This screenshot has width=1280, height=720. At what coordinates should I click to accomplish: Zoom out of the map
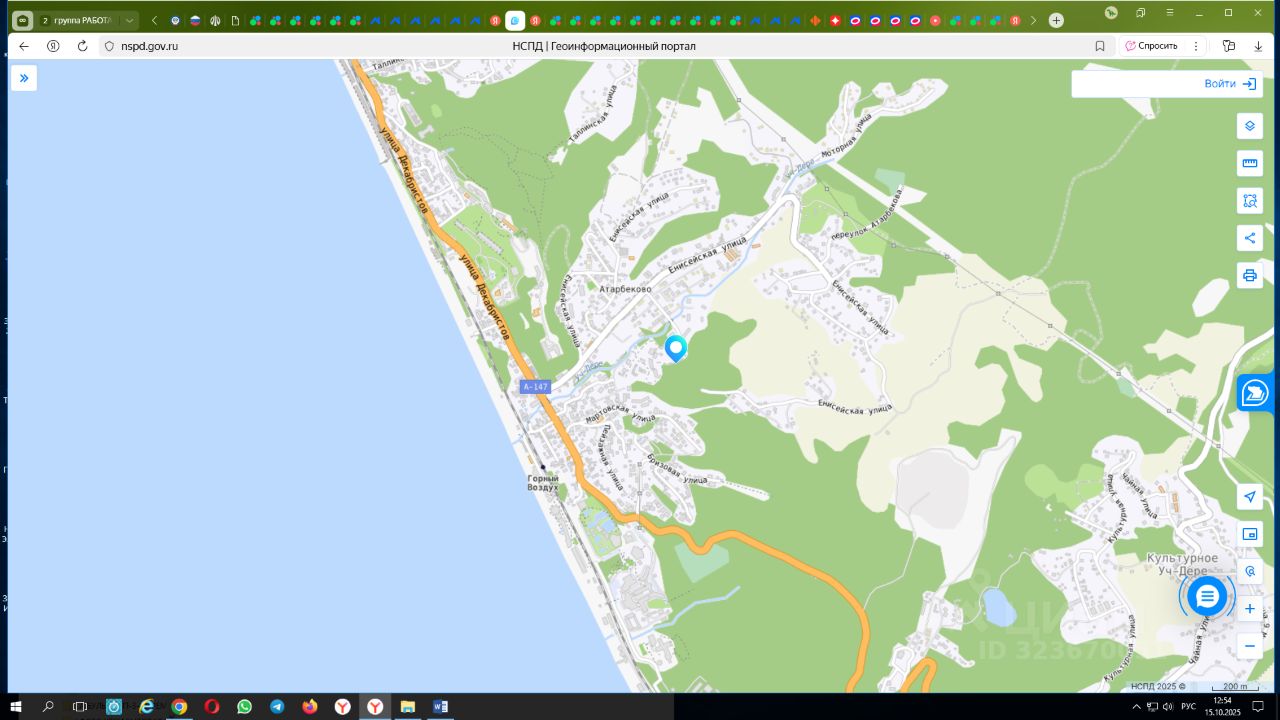pyautogui.click(x=1249, y=646)
